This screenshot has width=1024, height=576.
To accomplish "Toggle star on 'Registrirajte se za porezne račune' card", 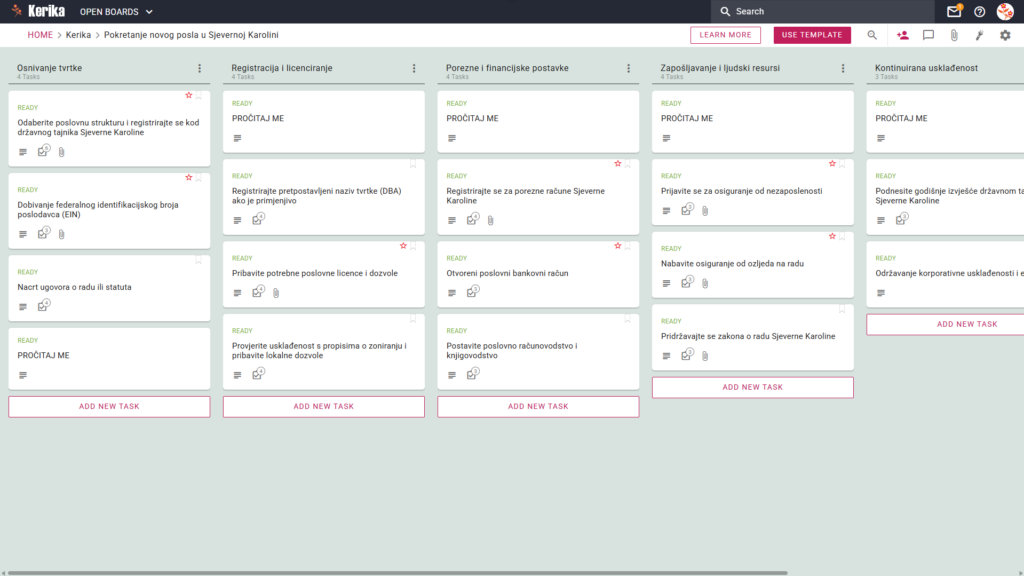I will 618,164.
